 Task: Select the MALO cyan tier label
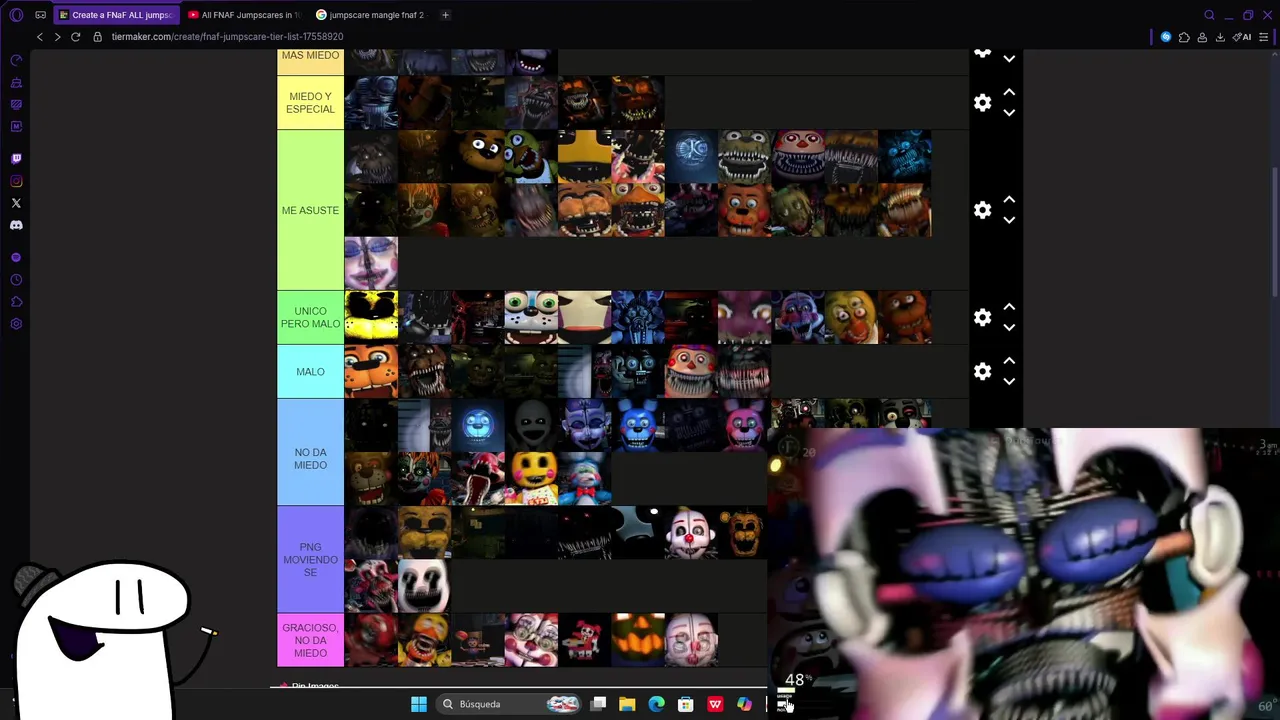(310, 371)
